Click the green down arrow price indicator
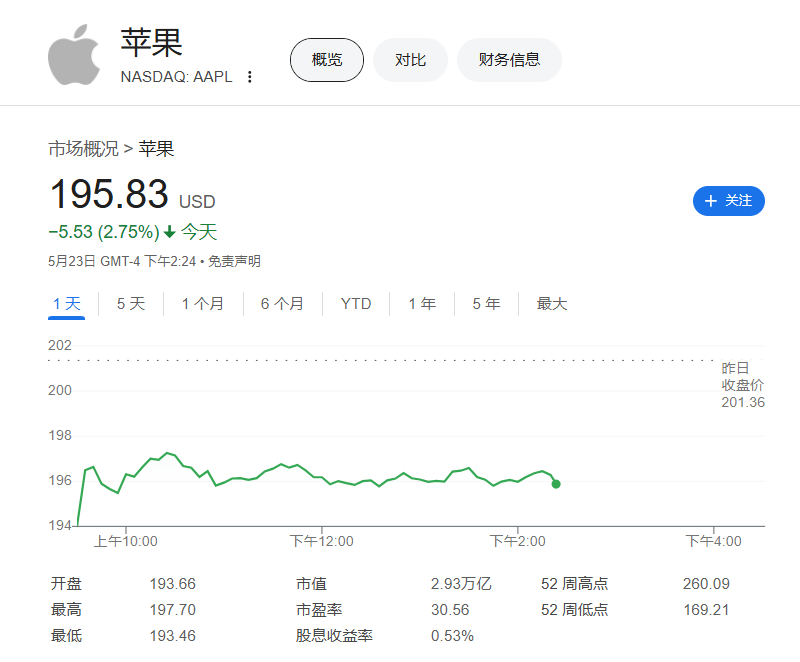 tap(170, 232)
